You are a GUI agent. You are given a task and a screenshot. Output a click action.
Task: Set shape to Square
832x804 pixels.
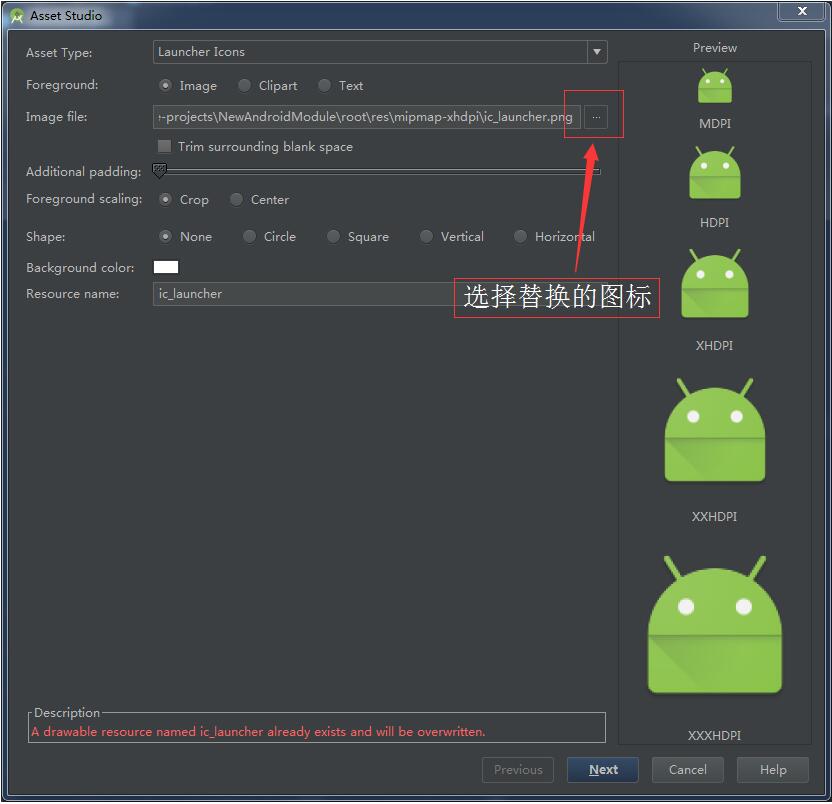pyautogui.click(x=333, y=237)
